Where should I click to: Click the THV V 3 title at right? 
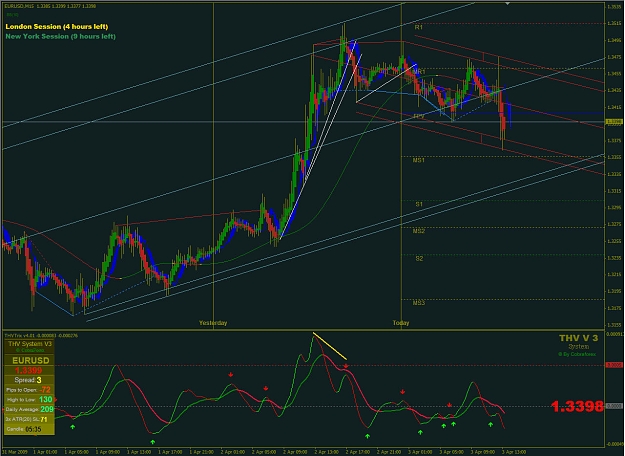point(578,338)
